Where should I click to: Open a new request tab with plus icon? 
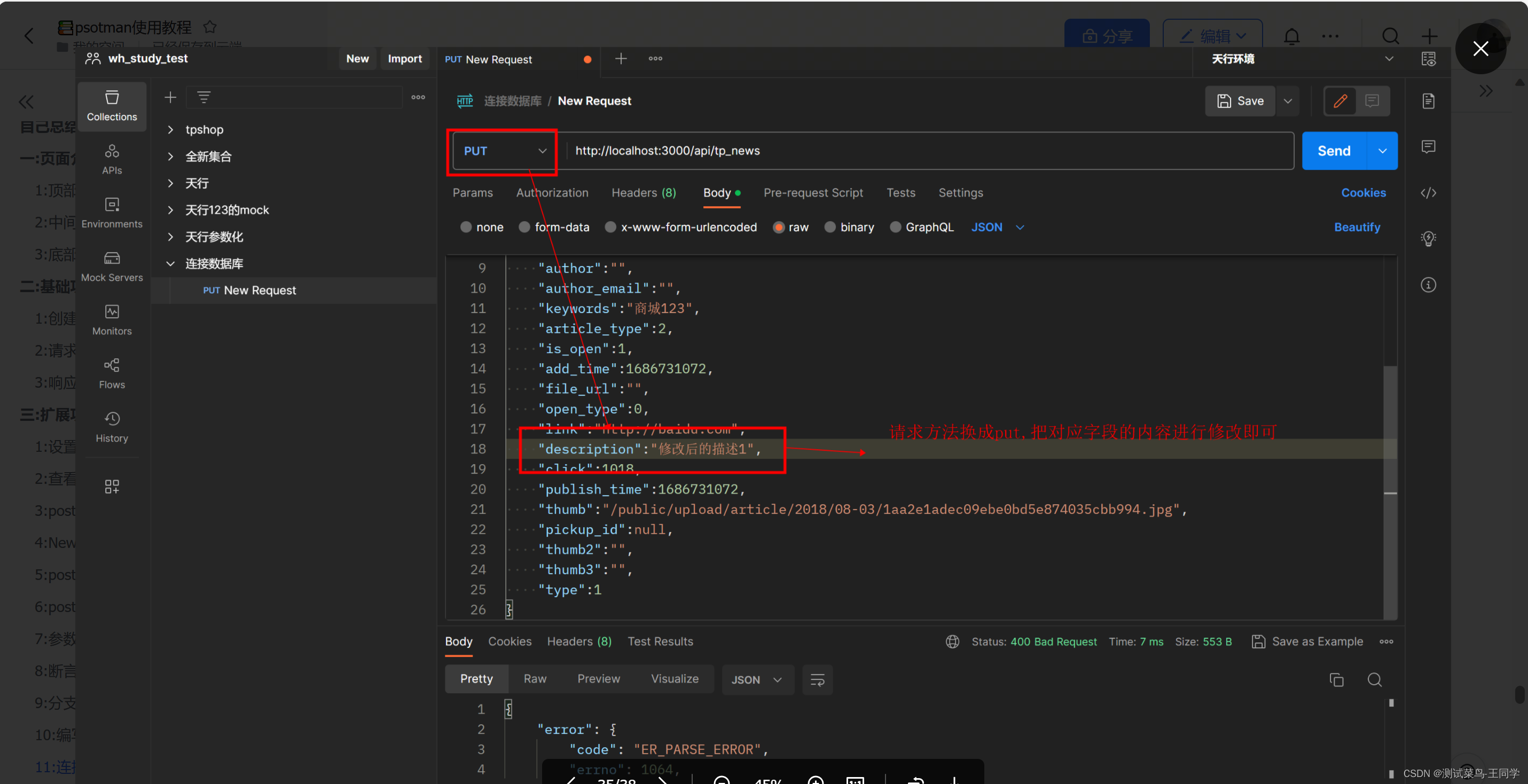pos(621,58)
